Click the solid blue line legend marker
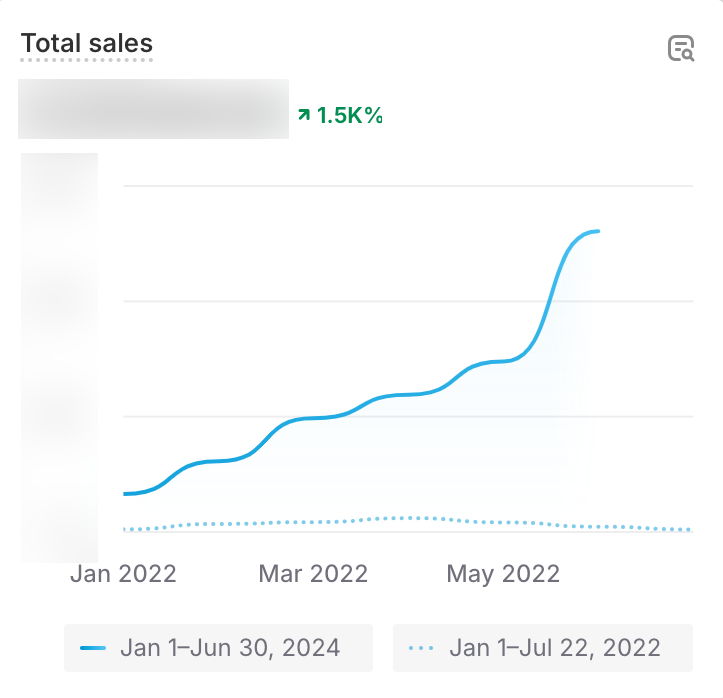 pyautogui.click(x=93, y=648)
